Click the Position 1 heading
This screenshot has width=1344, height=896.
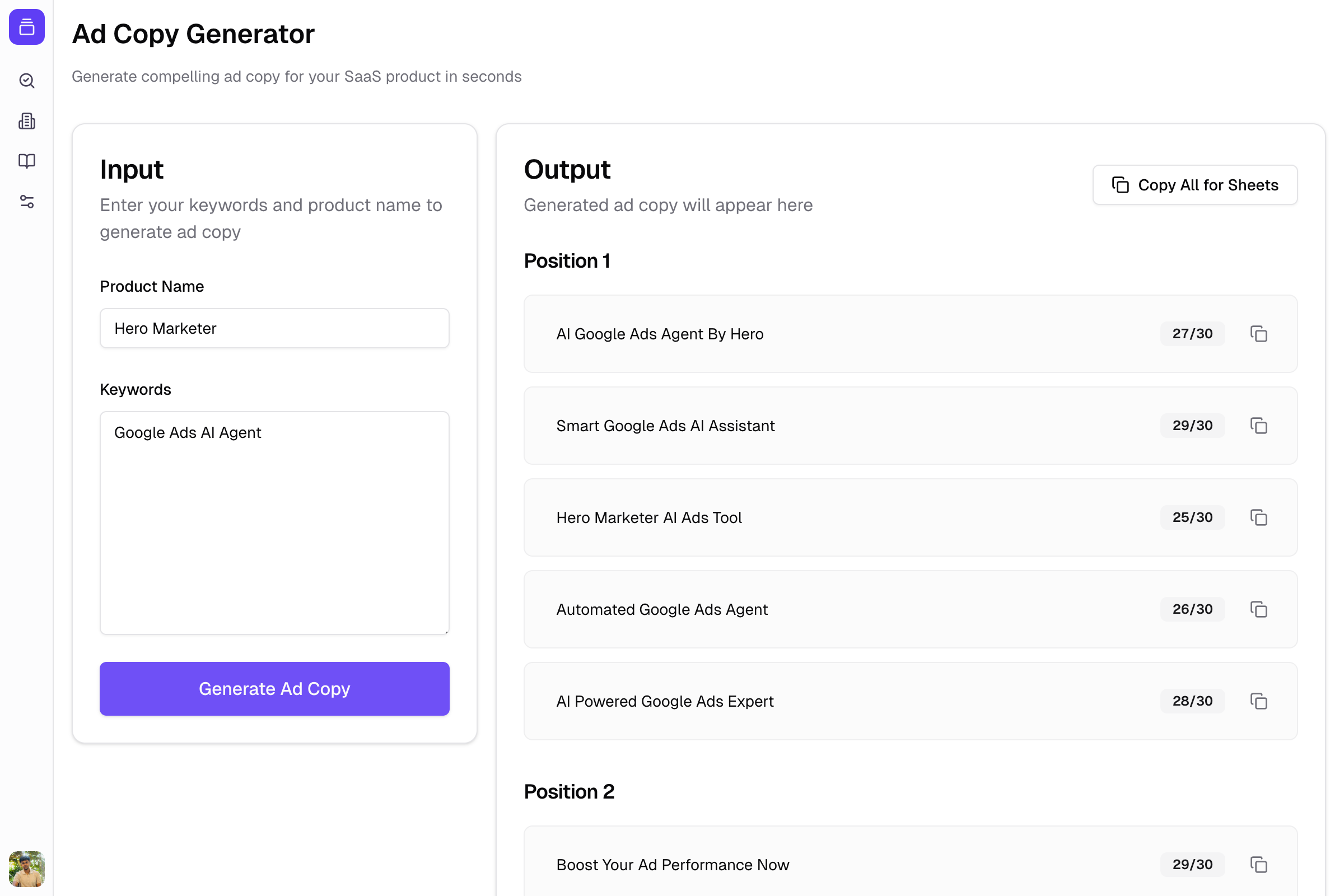click(x=567, y=260)
